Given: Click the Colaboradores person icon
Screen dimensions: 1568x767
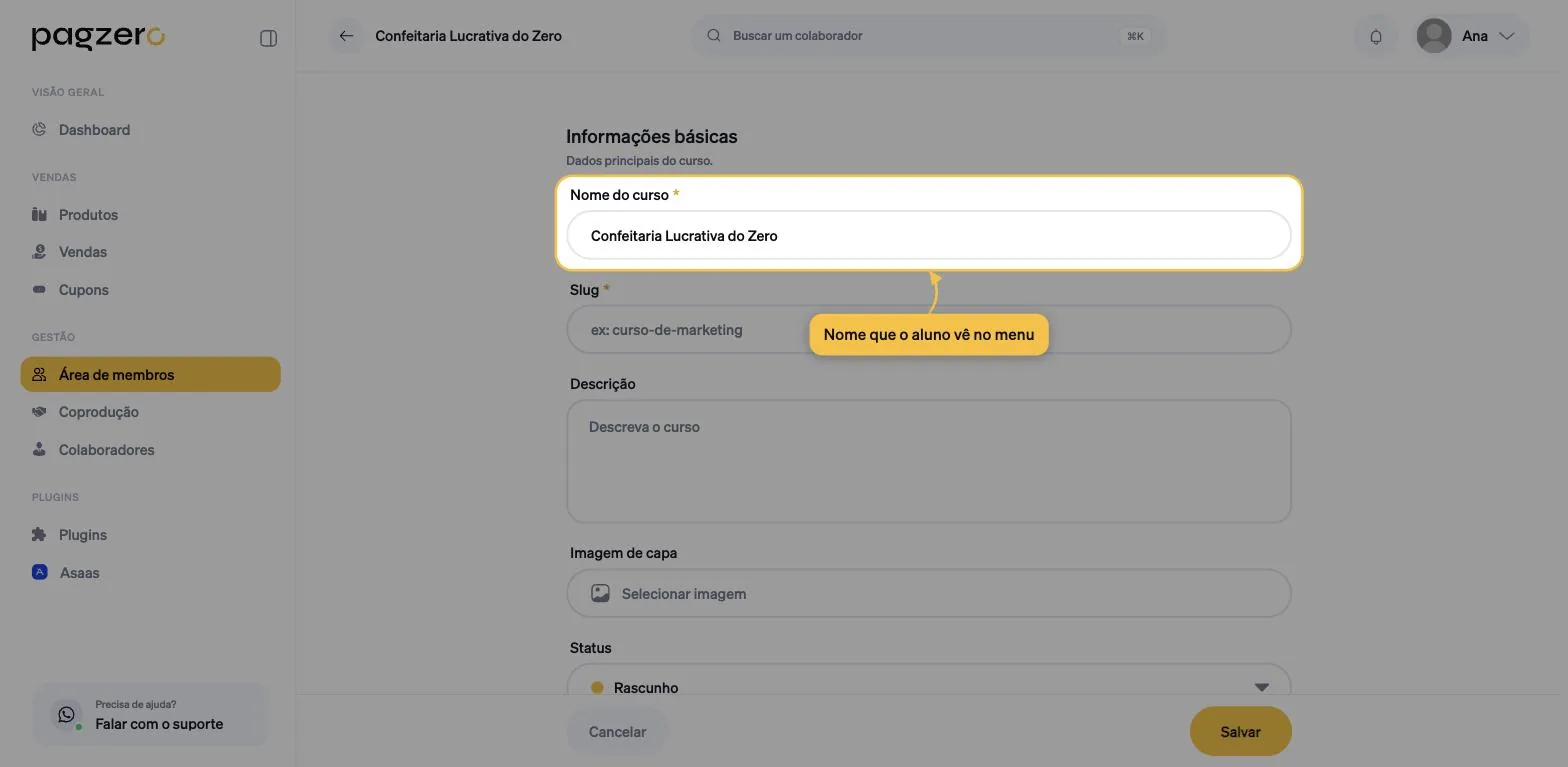Looking at the screenshot, I should pyautogui.click(x=39, y=449).
